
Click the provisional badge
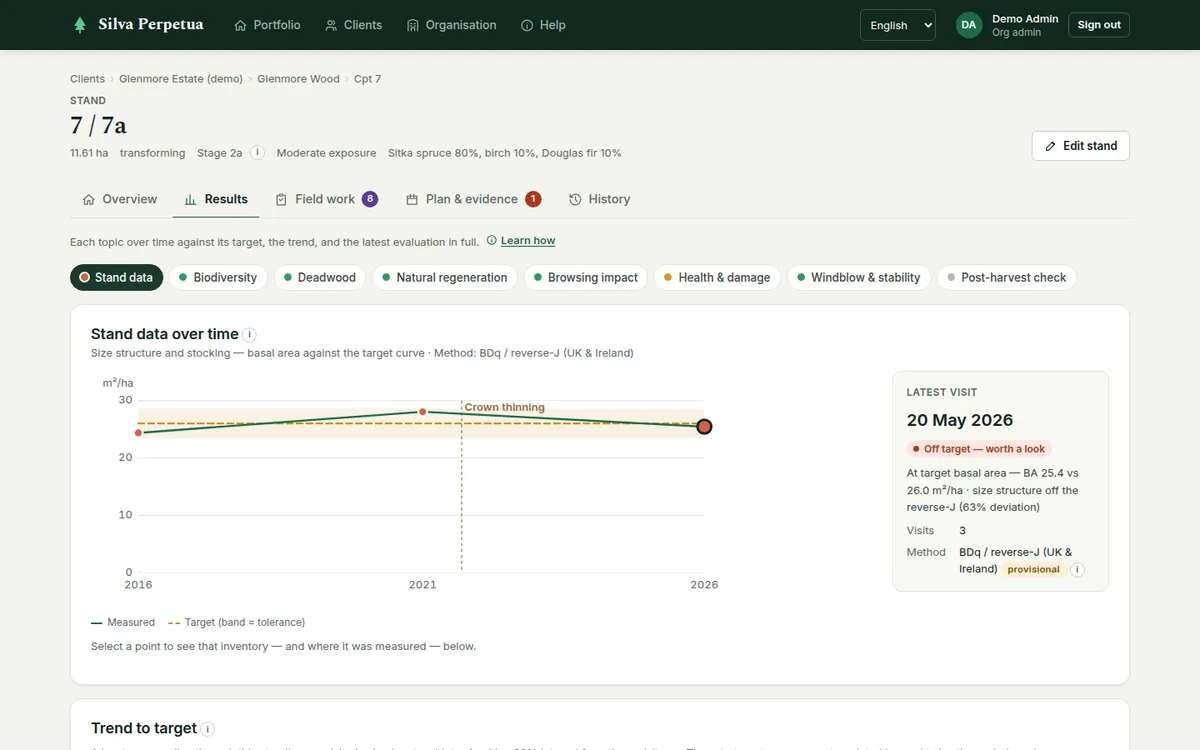pos(1033,569)
